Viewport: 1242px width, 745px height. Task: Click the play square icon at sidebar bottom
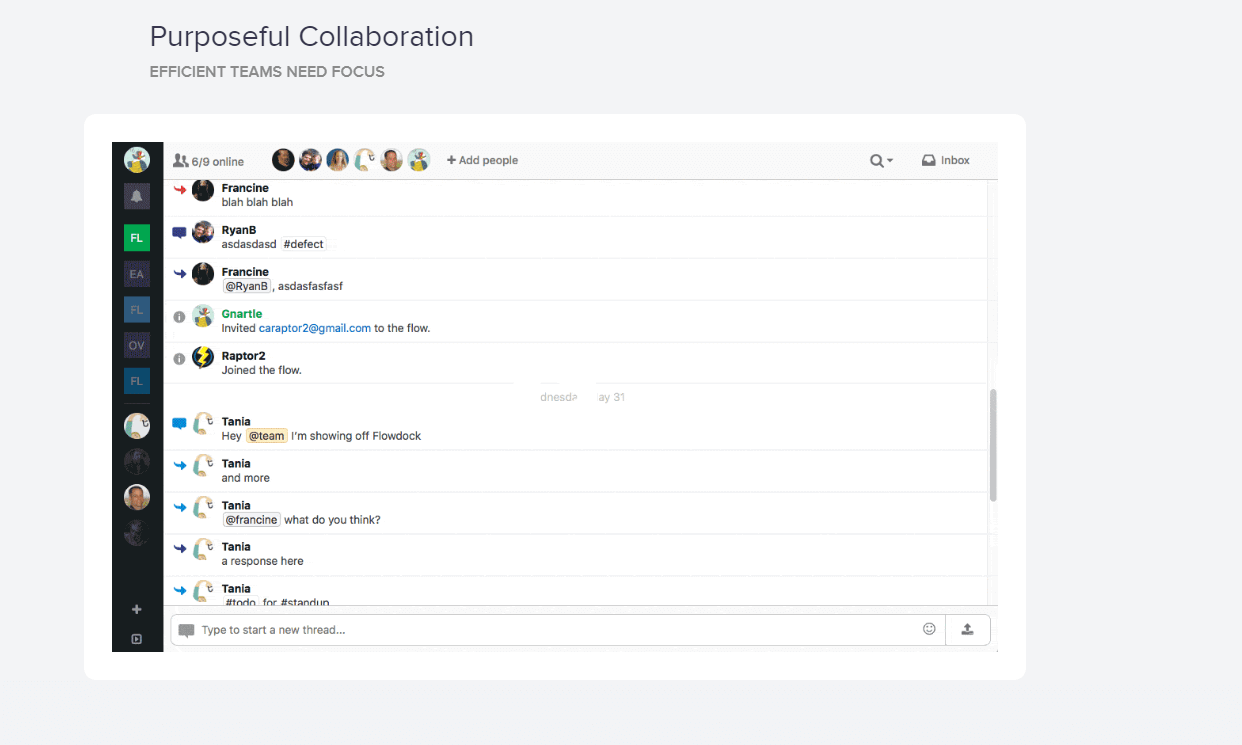pos(137,639)
